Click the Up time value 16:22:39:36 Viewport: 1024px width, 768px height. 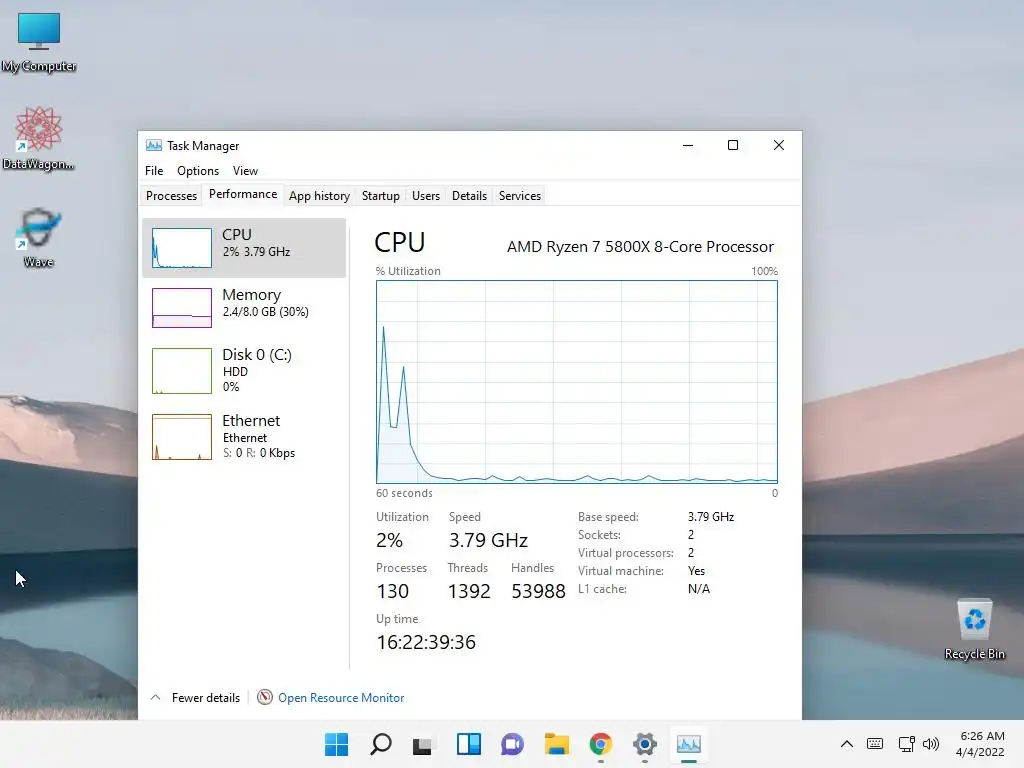[x=426, y=642]
